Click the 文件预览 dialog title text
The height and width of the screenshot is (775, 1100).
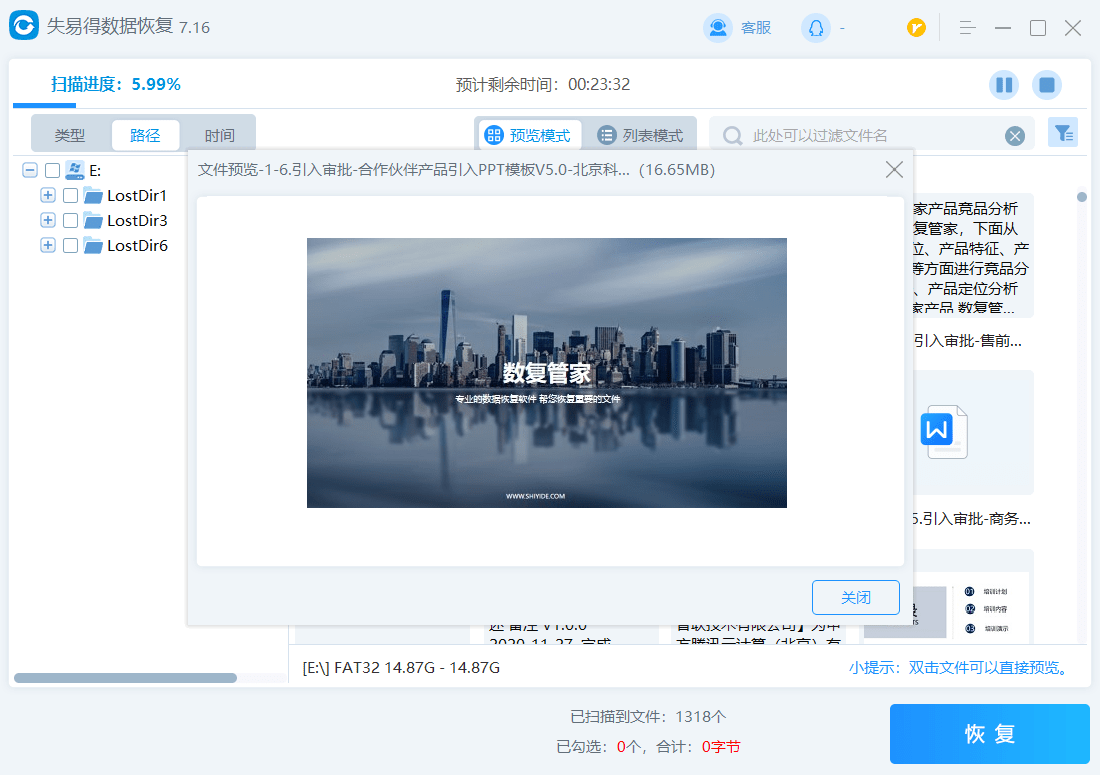click(x=456, y=170)
